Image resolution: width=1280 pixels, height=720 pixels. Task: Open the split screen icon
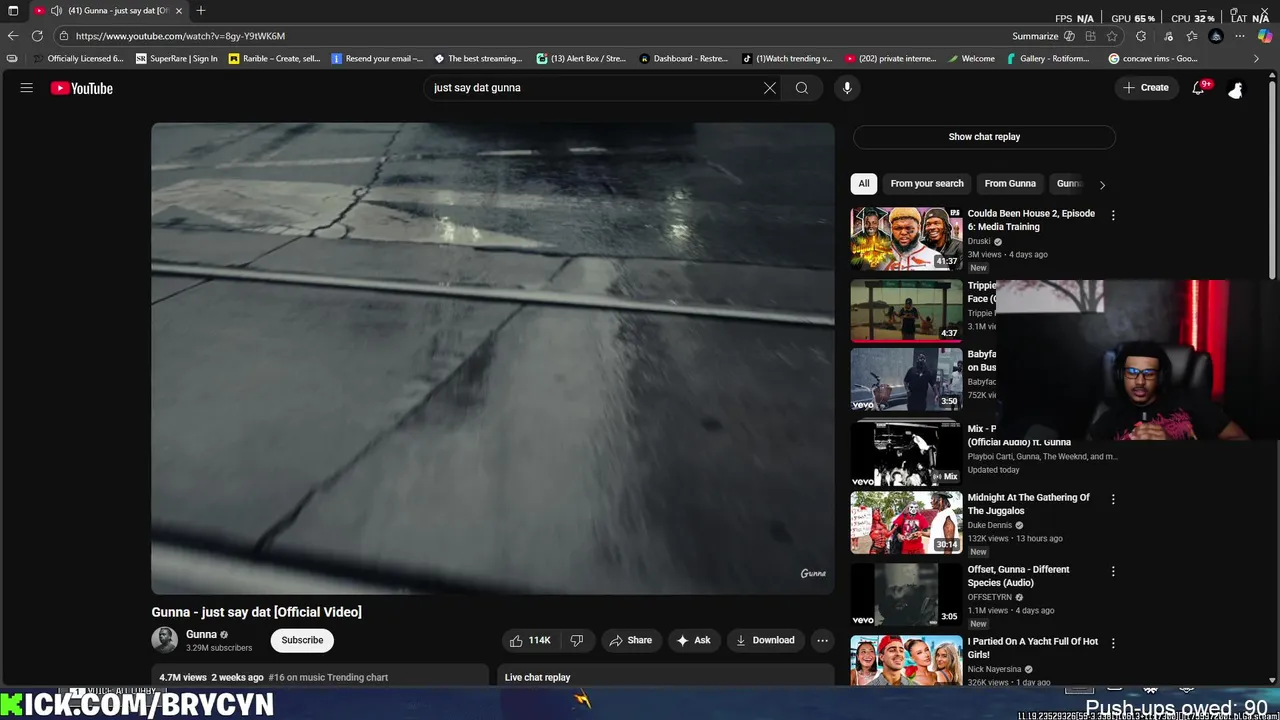point(1090,36)
